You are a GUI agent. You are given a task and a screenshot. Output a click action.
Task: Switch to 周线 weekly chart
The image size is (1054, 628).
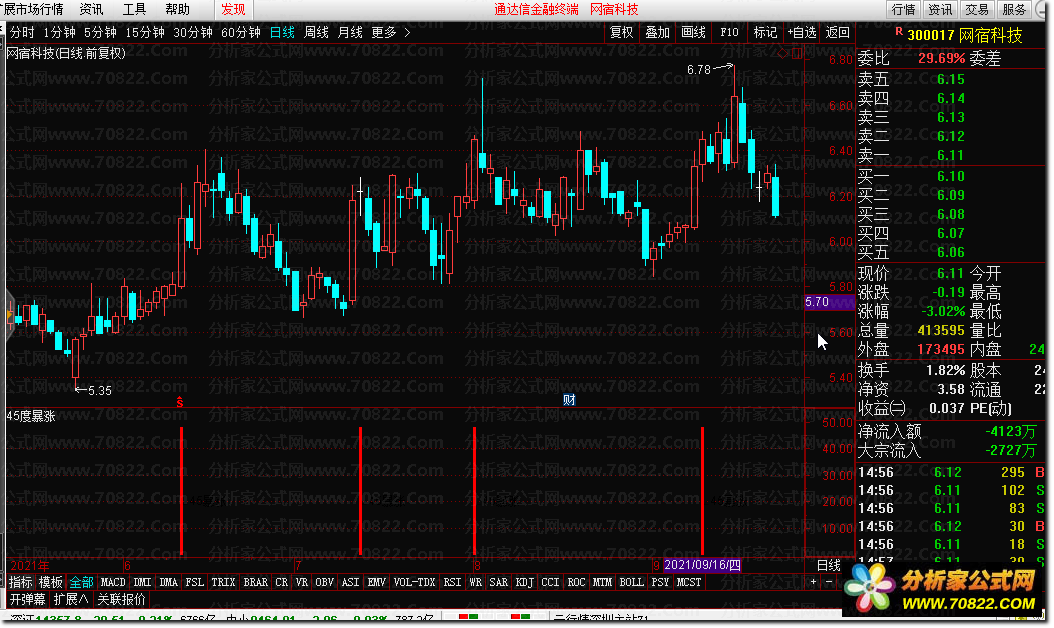(x=316, y=32)
